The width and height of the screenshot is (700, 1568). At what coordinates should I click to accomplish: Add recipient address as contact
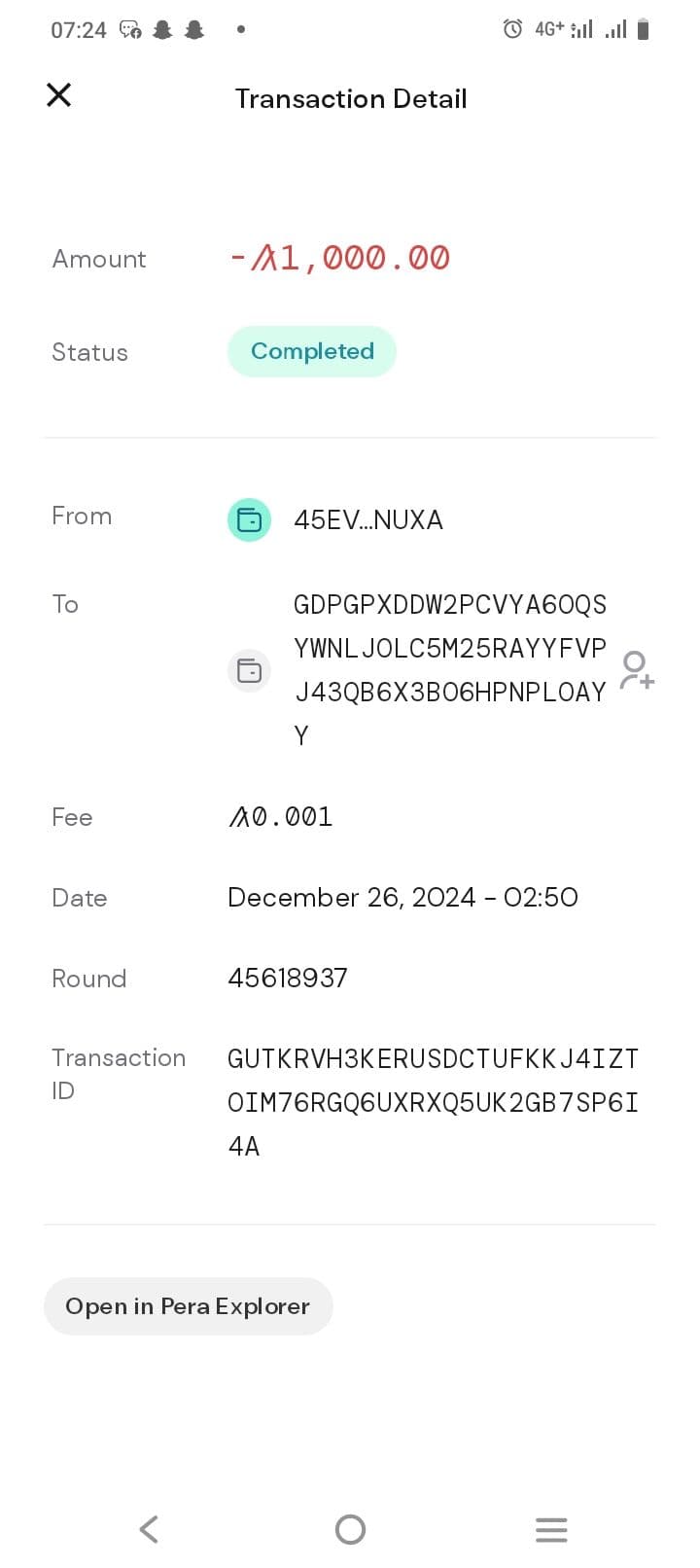point(637,670)
